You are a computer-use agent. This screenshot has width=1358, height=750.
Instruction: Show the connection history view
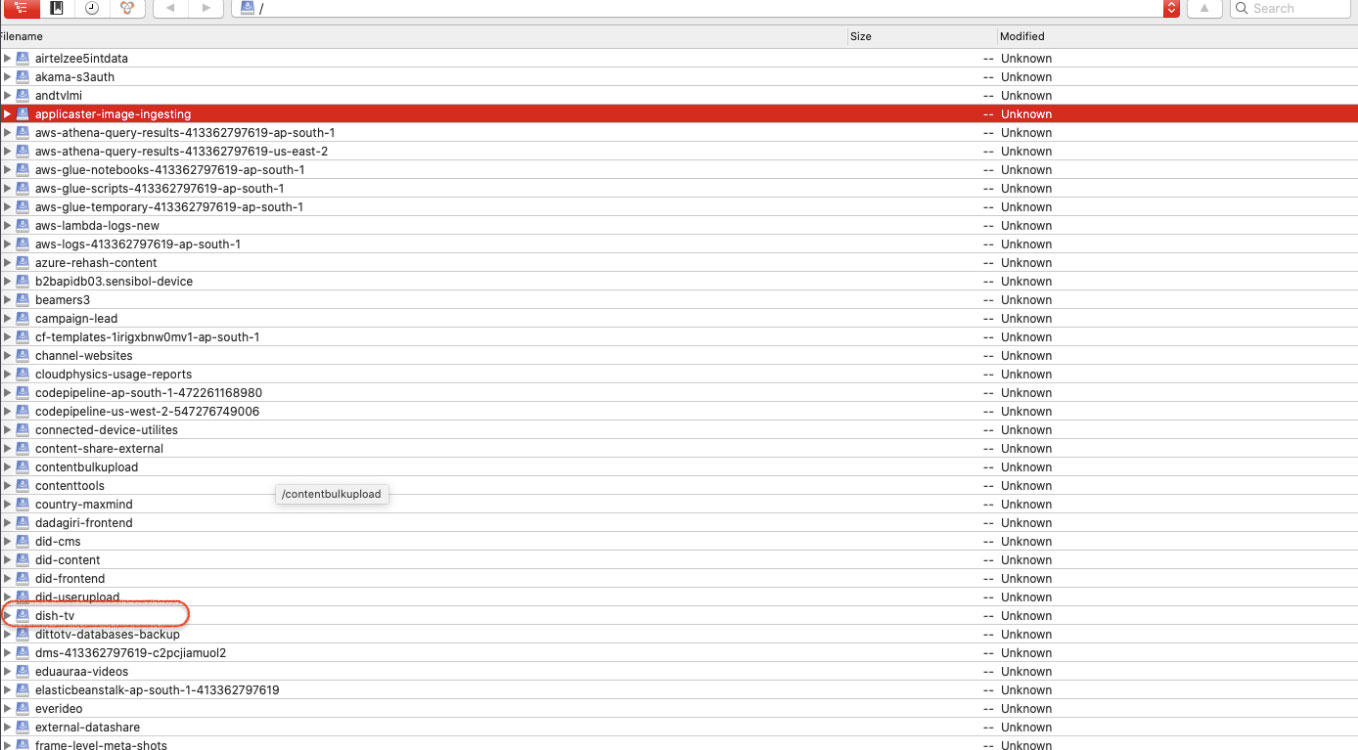coord(91,8)
